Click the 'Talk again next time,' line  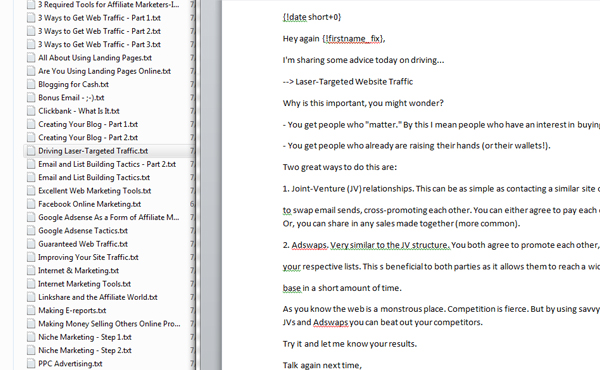[322, 365]
